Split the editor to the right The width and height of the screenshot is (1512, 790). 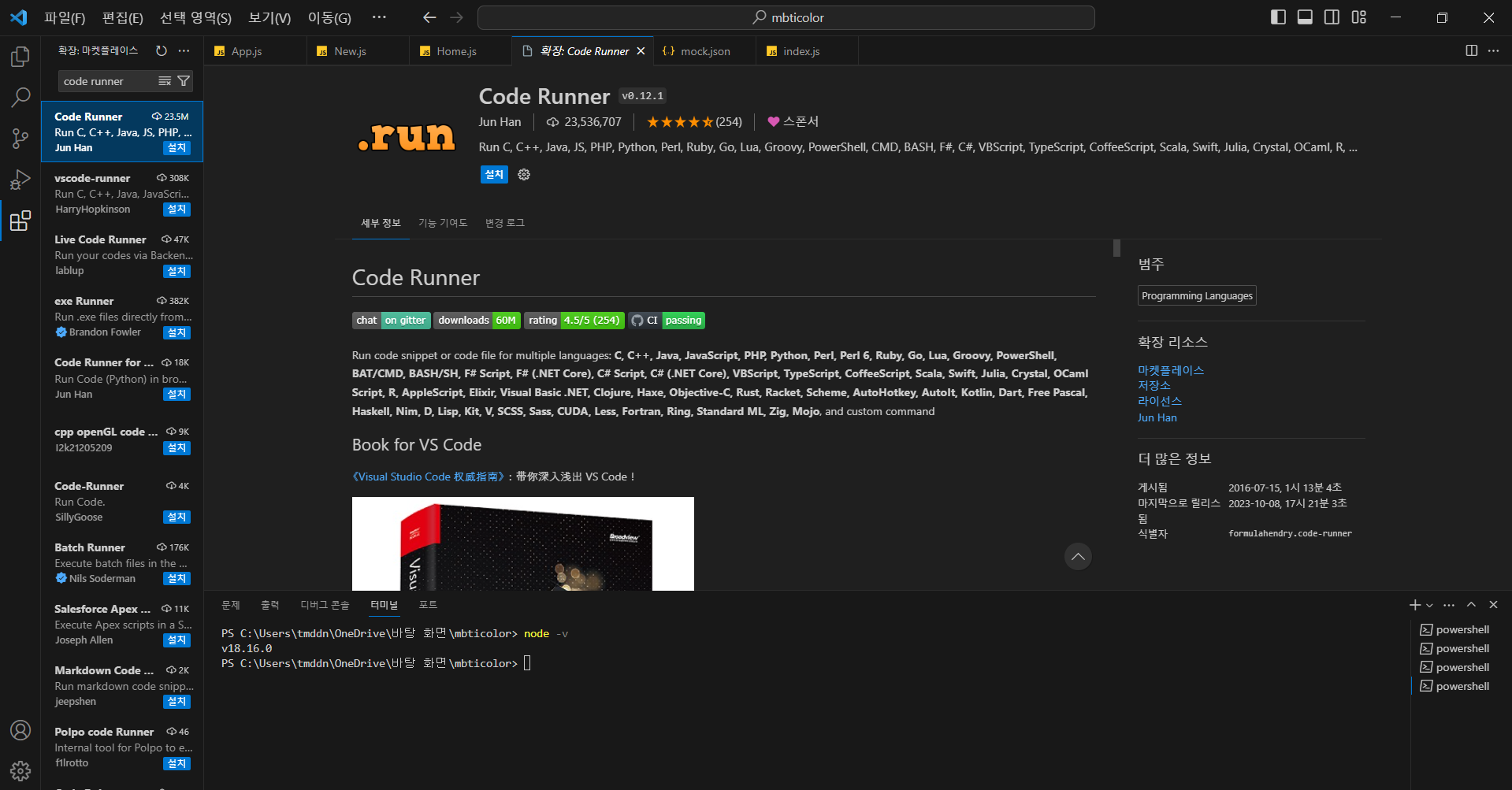coord(1471,50)
